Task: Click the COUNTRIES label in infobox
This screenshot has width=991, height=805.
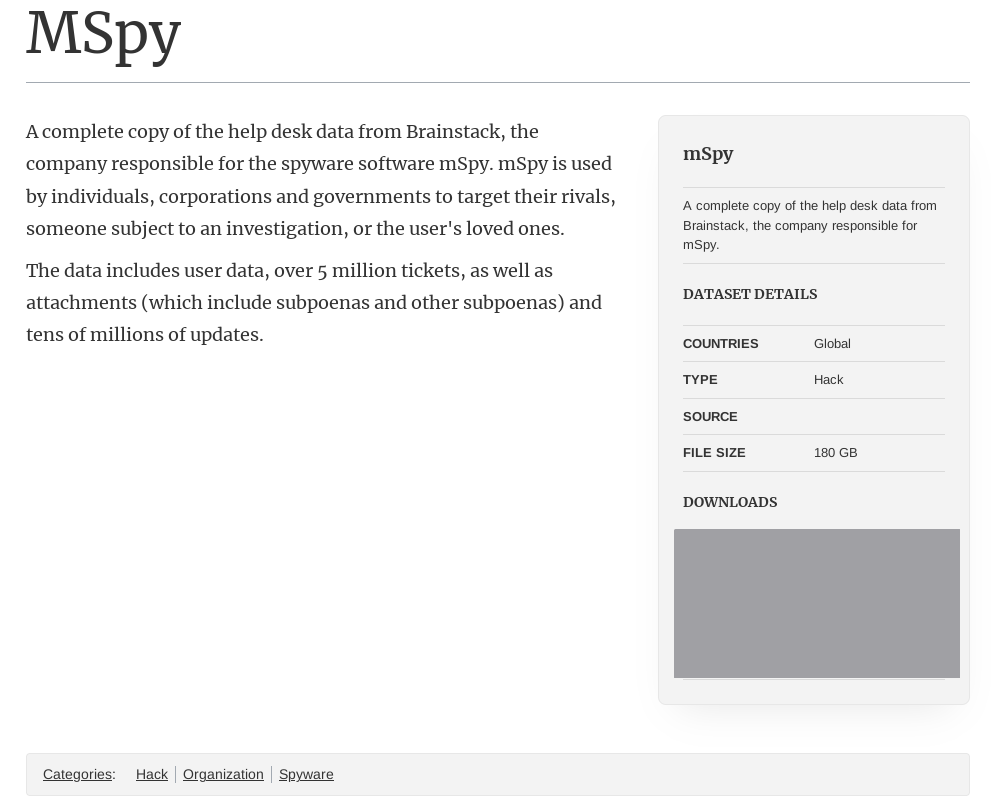Action: coord(720,344)
